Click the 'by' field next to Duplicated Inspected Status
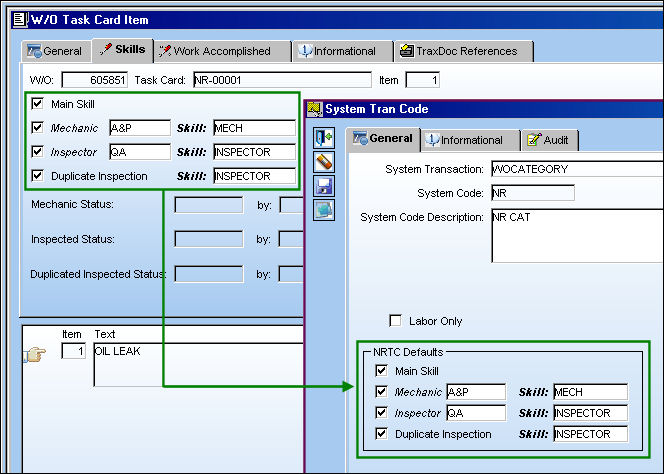Viewport: 664px width, 474px height. [x=291, y=274]
